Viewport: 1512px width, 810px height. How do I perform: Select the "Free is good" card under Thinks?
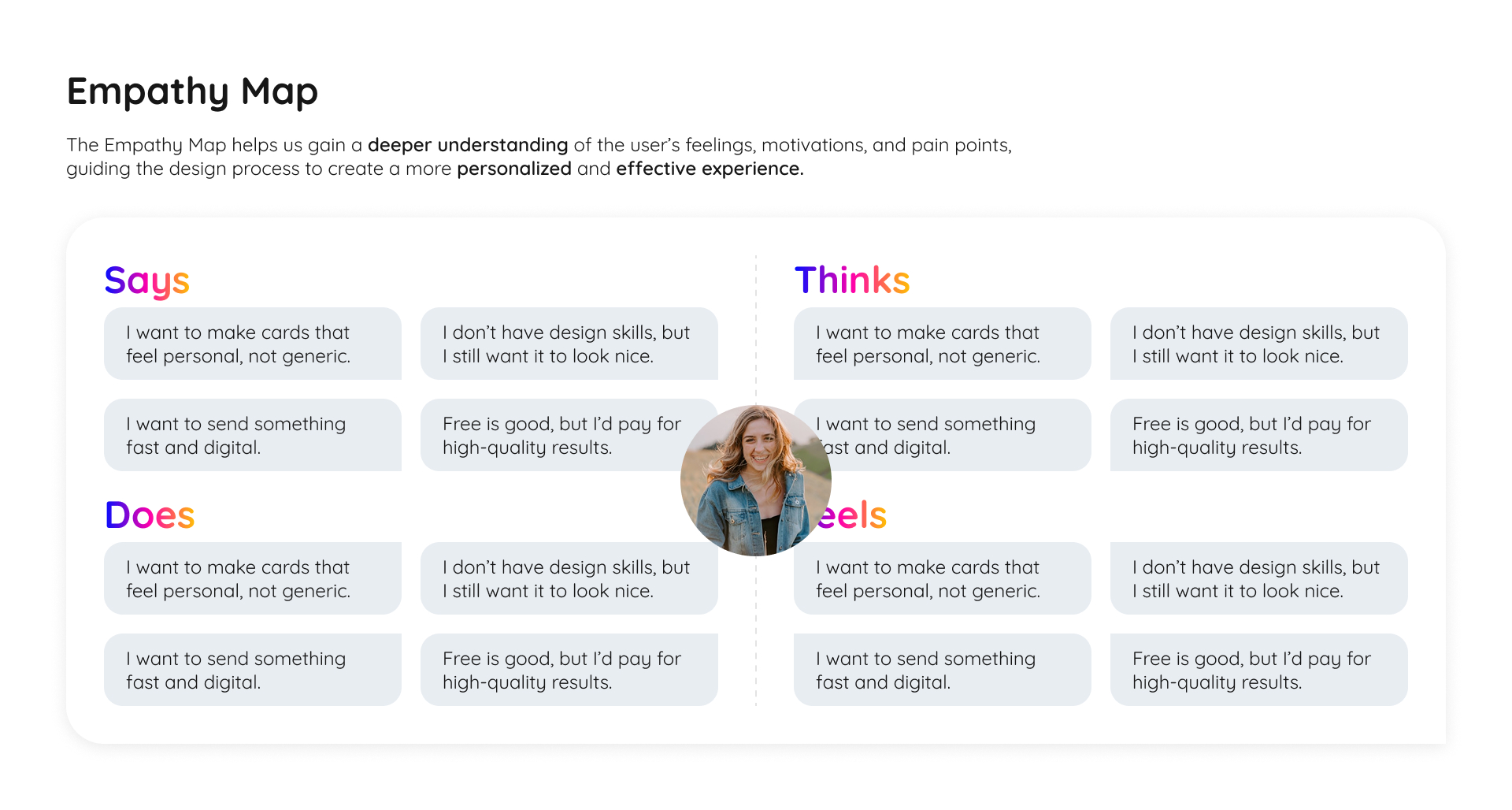[1258, 435]
